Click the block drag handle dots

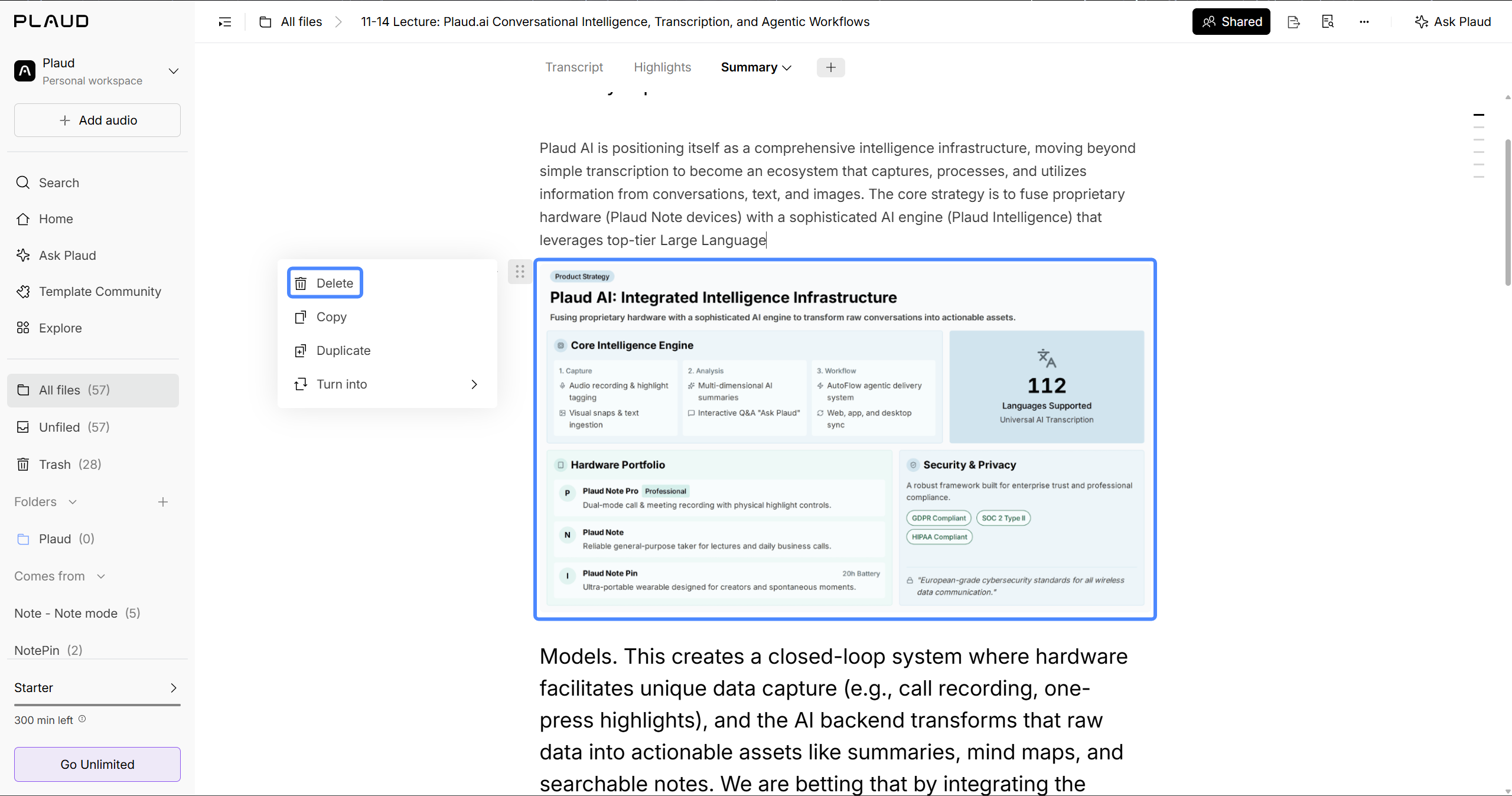520,272
